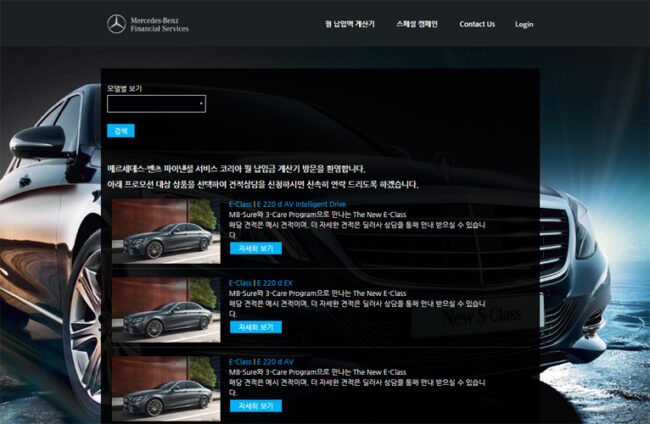Screen dimensions: 650x424
Task: Select the E 220 d AV Intelligent Drive car thumbnail
Action: [166, 230]
